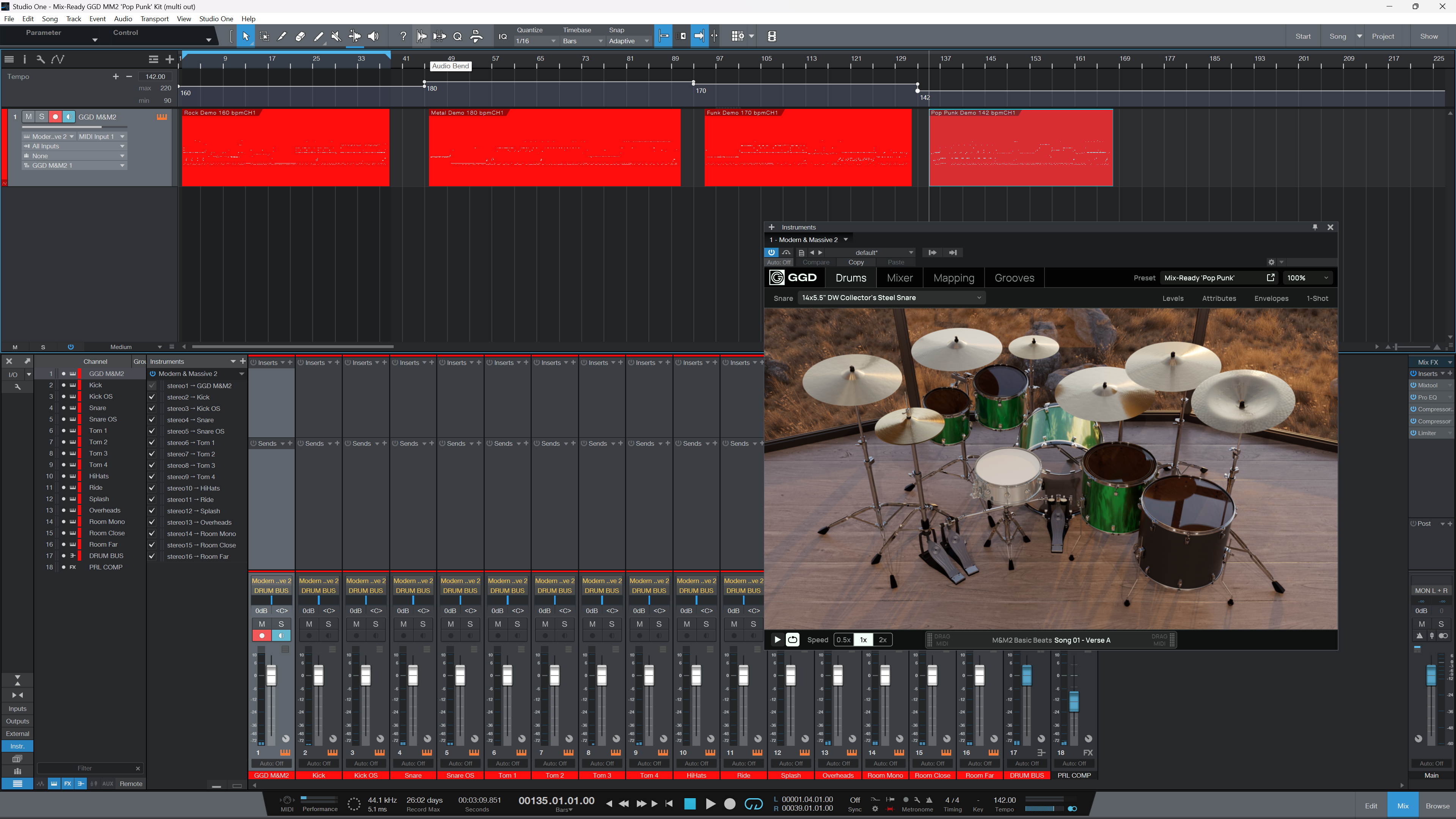Adjust the DRUM BUS channel fader

click(x=1026, y=676)
